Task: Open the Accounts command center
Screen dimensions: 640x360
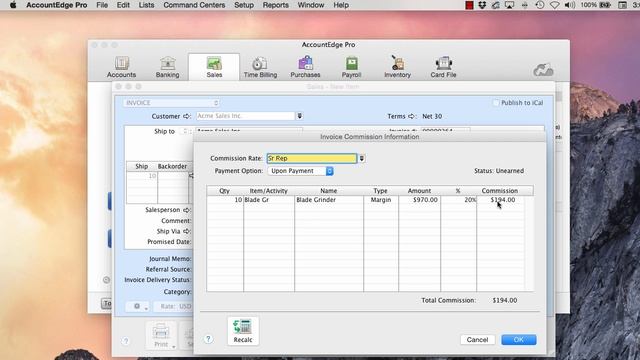Action: (121, 67)
